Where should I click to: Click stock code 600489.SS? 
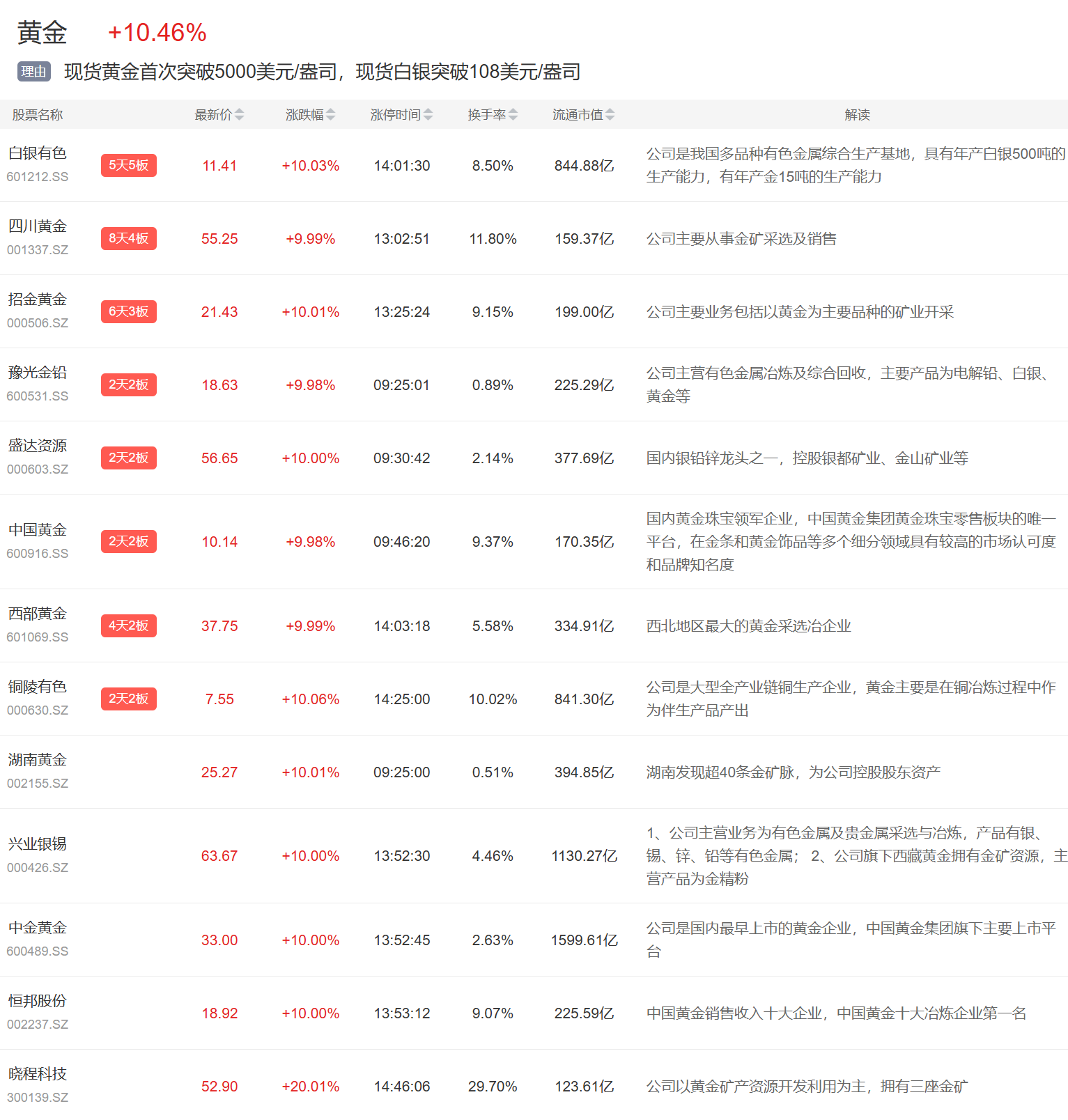click(38, 951)
